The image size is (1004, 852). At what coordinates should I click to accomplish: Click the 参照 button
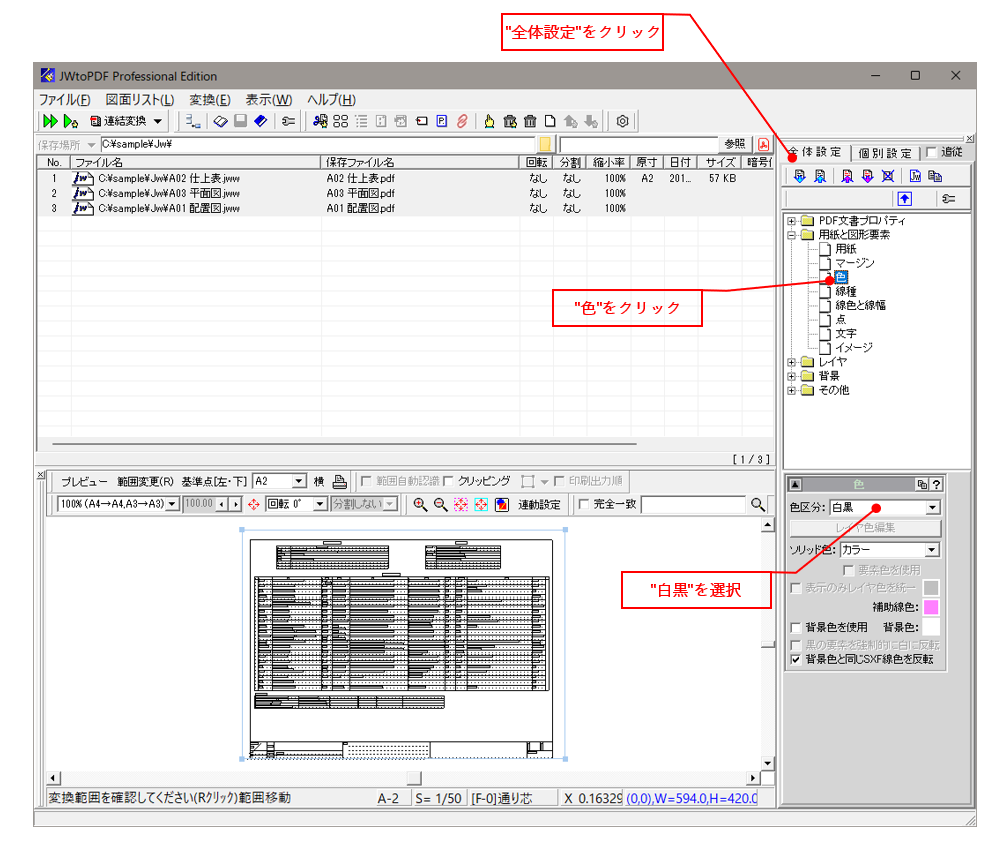733,143
